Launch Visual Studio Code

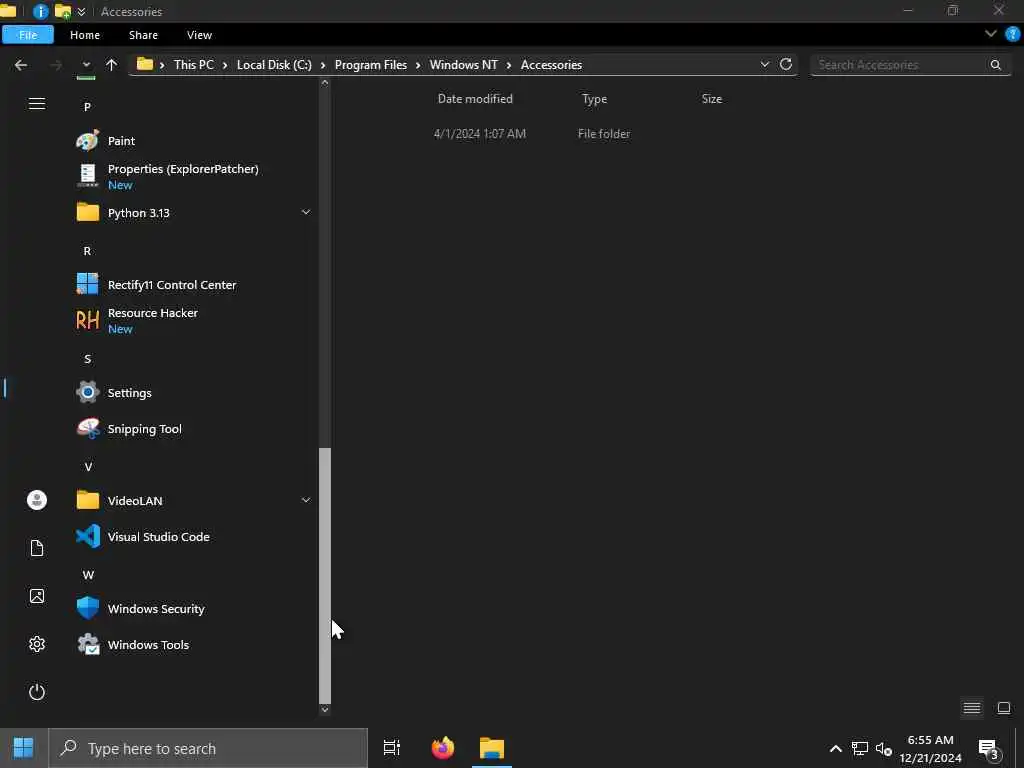(x=158, y=537)
